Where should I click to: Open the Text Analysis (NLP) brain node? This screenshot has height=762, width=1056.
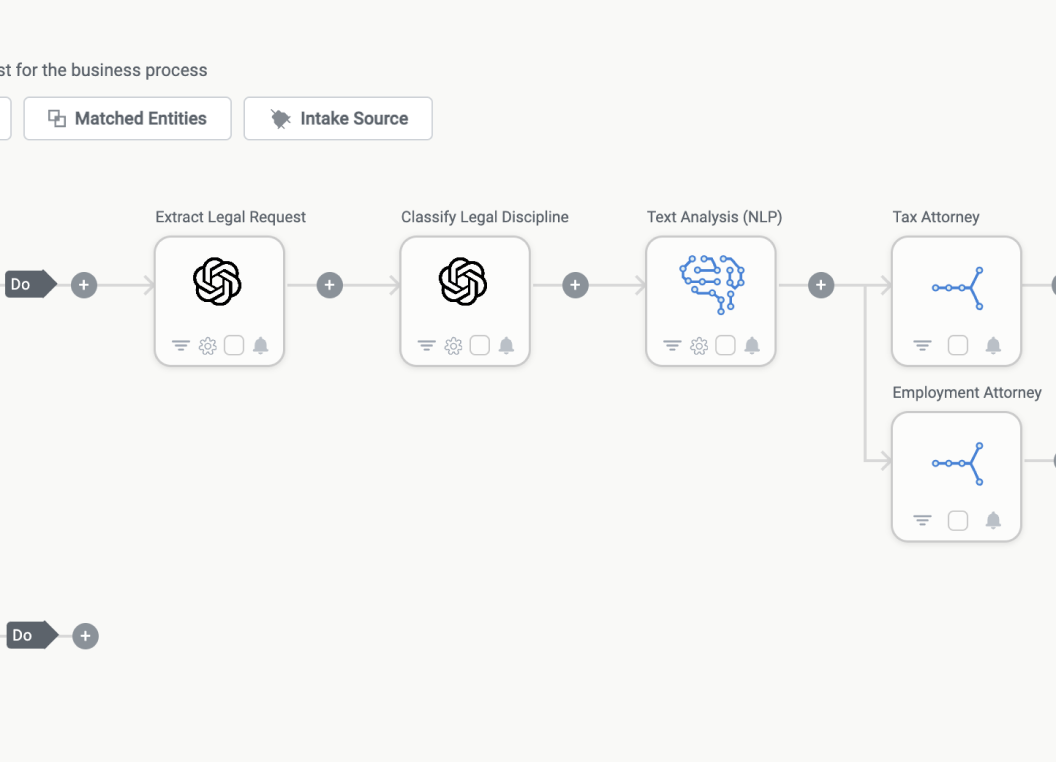[x=711, y=283]
